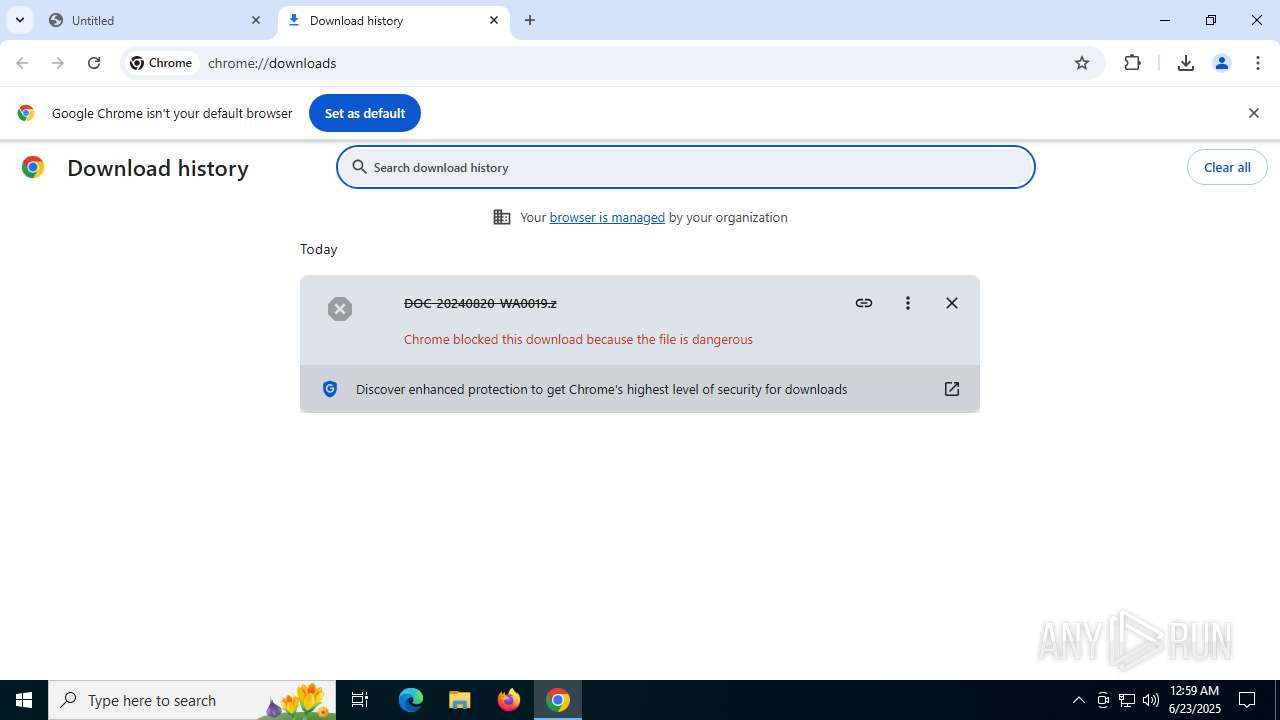Click in Search download history field
The width and height of the screenshot is (1280, 720).
pyautogui.click(x=686, y=167)
